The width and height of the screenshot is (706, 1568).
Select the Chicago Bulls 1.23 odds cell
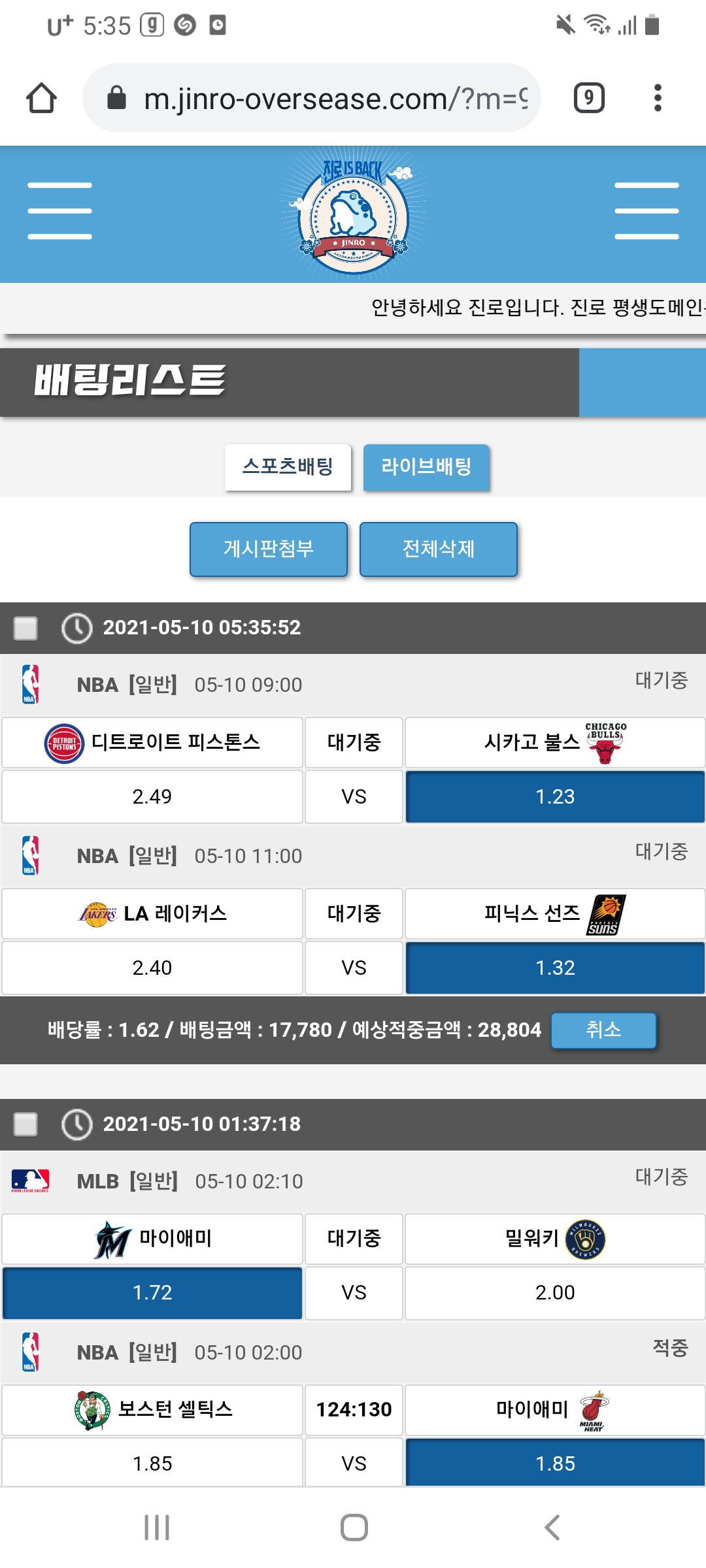coord(555,796)
